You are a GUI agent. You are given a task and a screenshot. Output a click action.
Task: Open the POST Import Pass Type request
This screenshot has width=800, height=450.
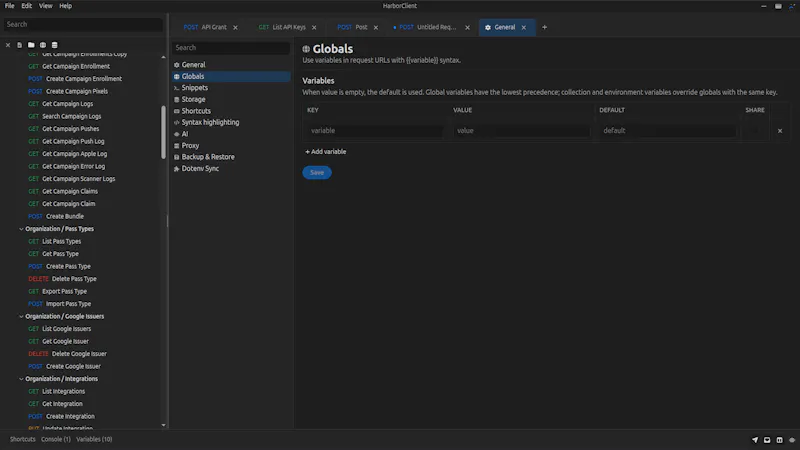(59, 304)
